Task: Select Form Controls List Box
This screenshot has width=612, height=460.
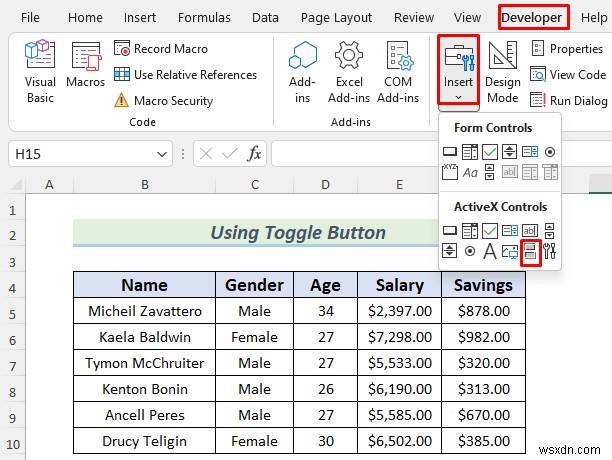Action: [x=530, y=152]
